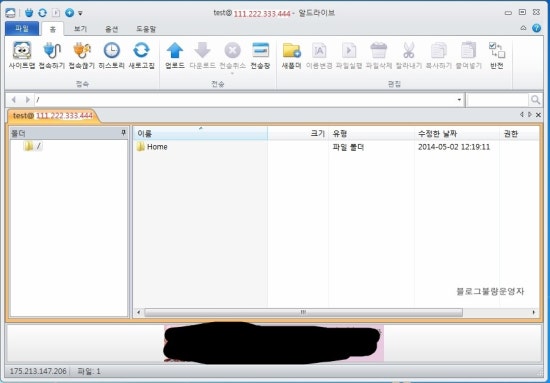This screenshot has width=550, height=383.
Task: Open the quick access toolbar dropdown arrow
Action: click(x=80, y=13)
